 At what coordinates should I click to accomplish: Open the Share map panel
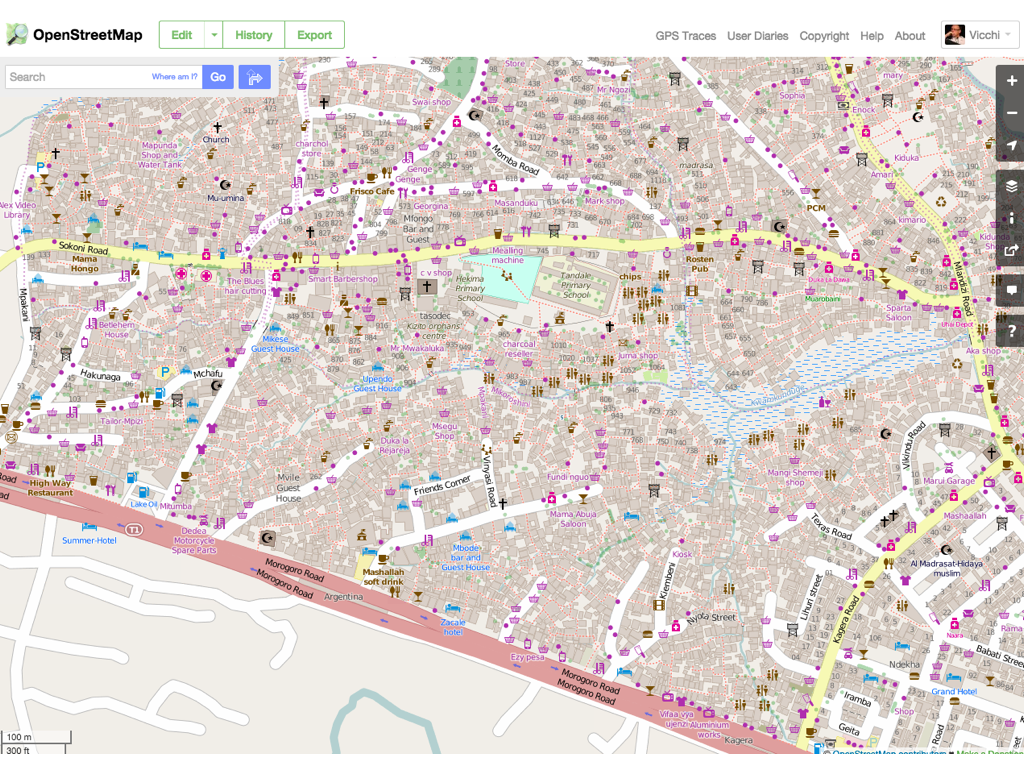click(x=1012, y=250)
